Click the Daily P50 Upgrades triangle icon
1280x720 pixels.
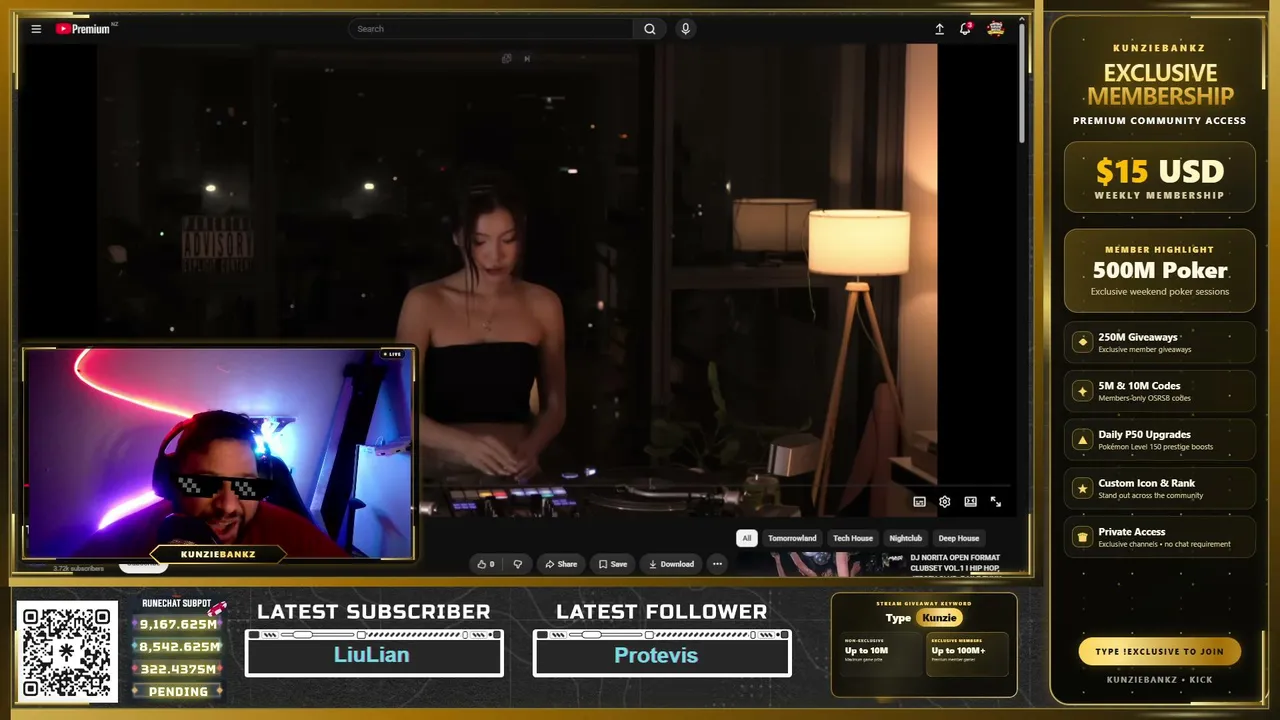pos(1082,440)
